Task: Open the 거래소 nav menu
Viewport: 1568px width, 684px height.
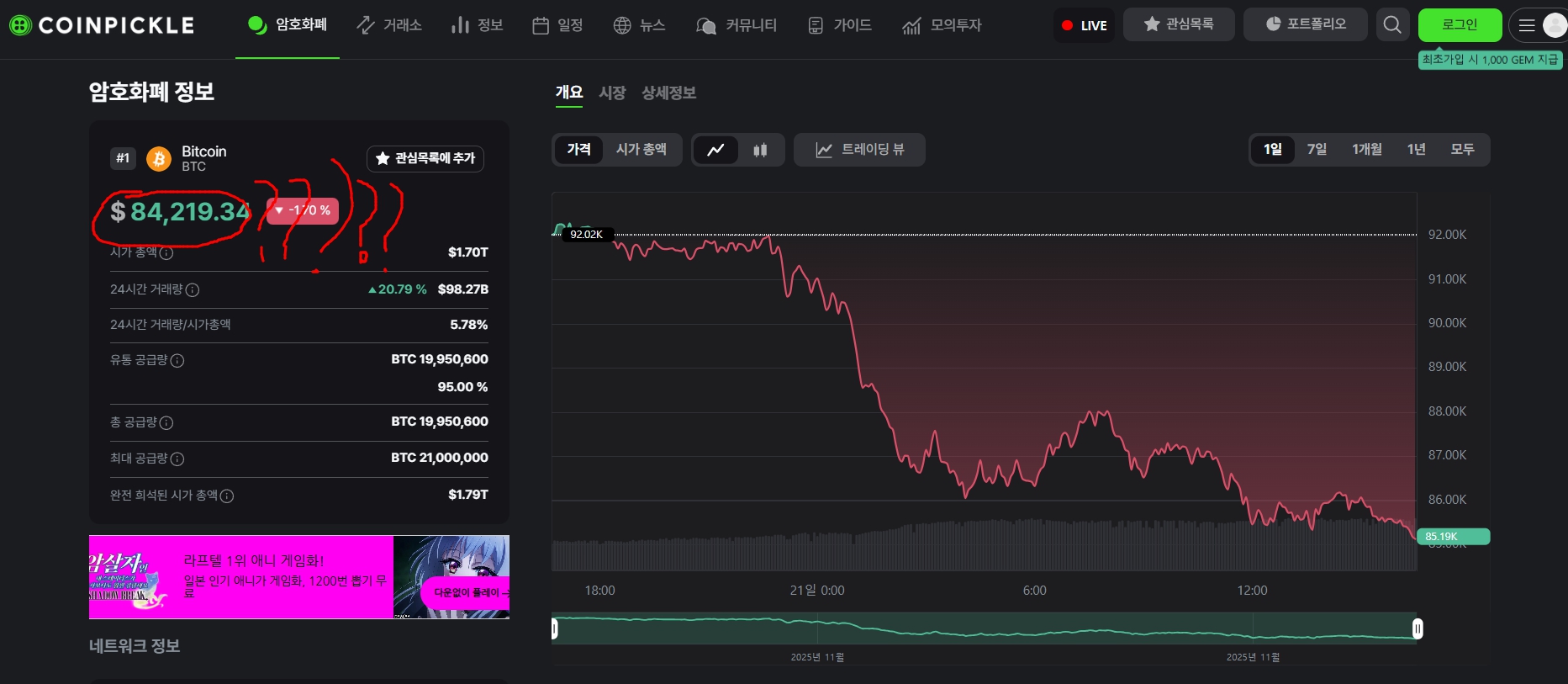Action: tap(389, 25)
